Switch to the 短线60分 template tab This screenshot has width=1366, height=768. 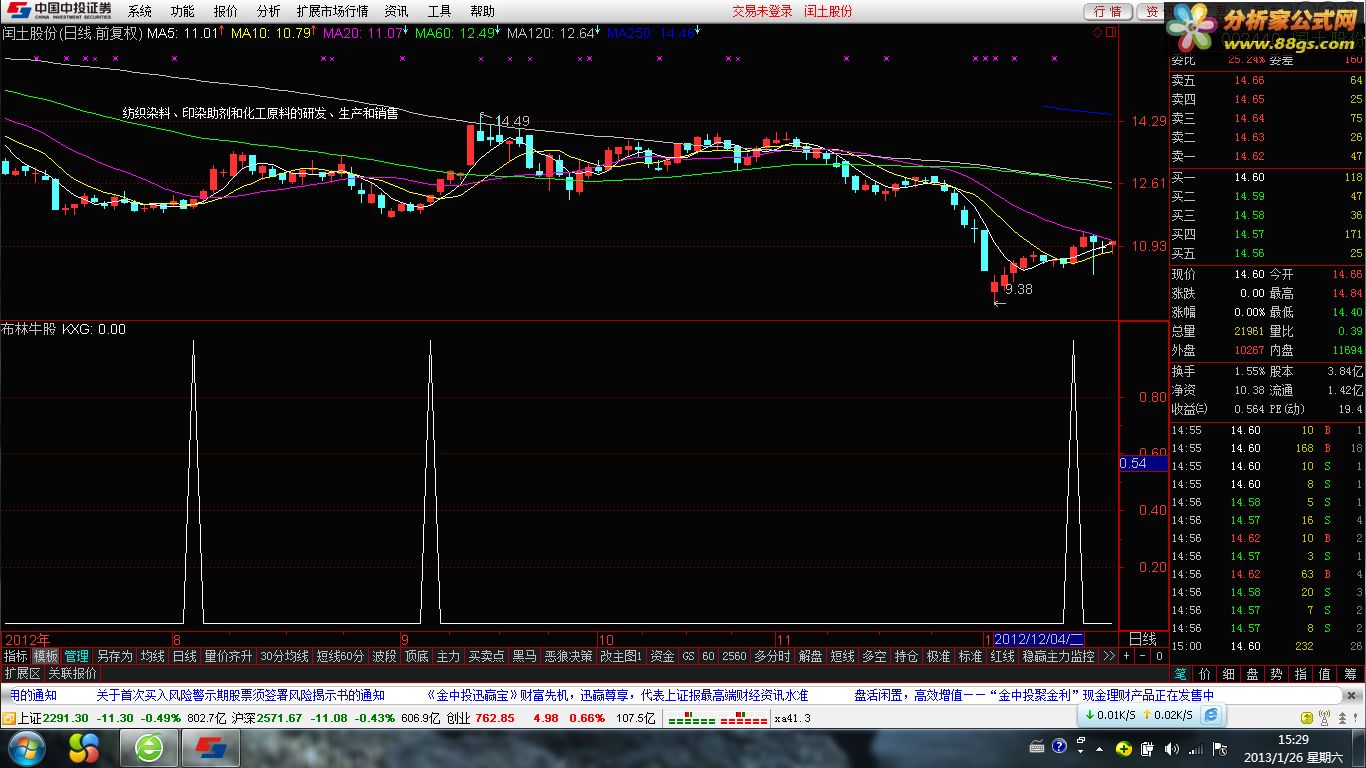340,656
